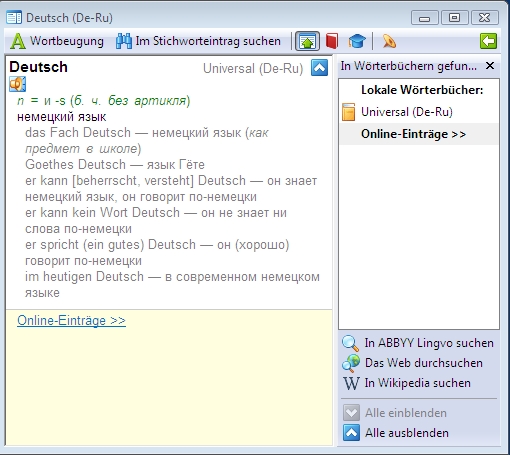Click the blue graduation cap icon

point(357,41)
